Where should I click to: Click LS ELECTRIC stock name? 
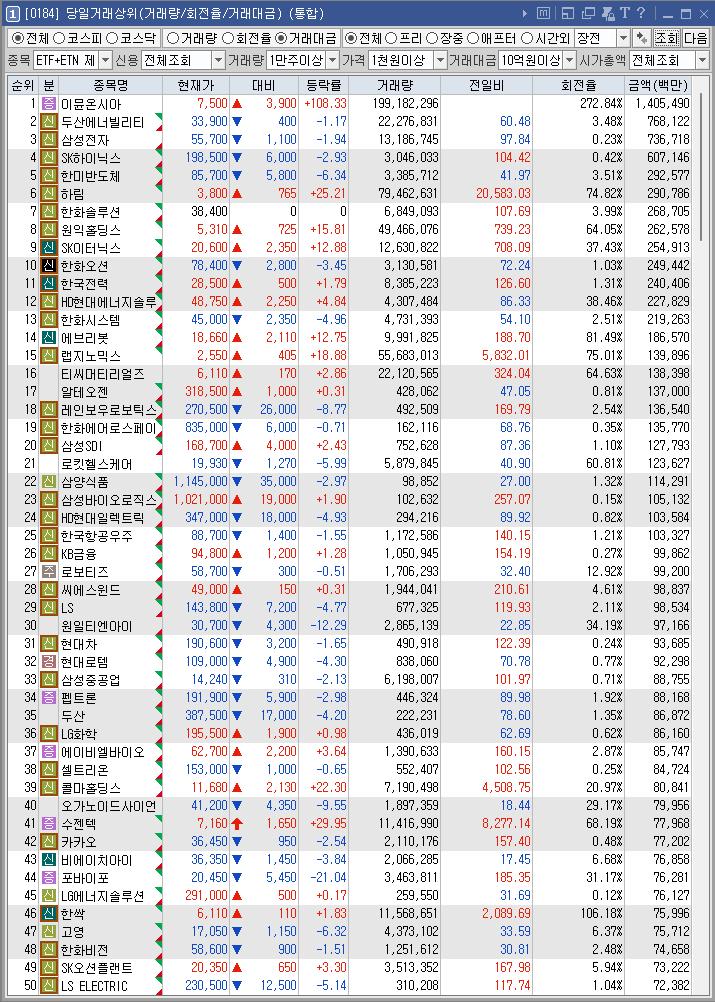pos(95,986)
